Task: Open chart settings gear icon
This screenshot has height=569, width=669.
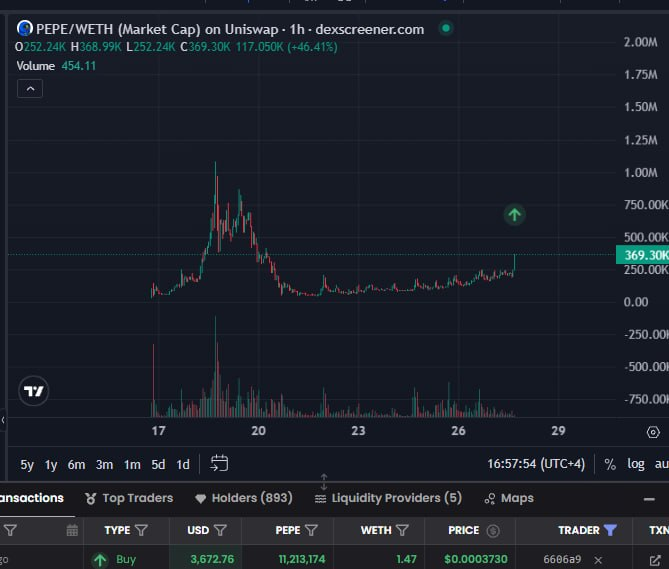Action: (653, 432)
